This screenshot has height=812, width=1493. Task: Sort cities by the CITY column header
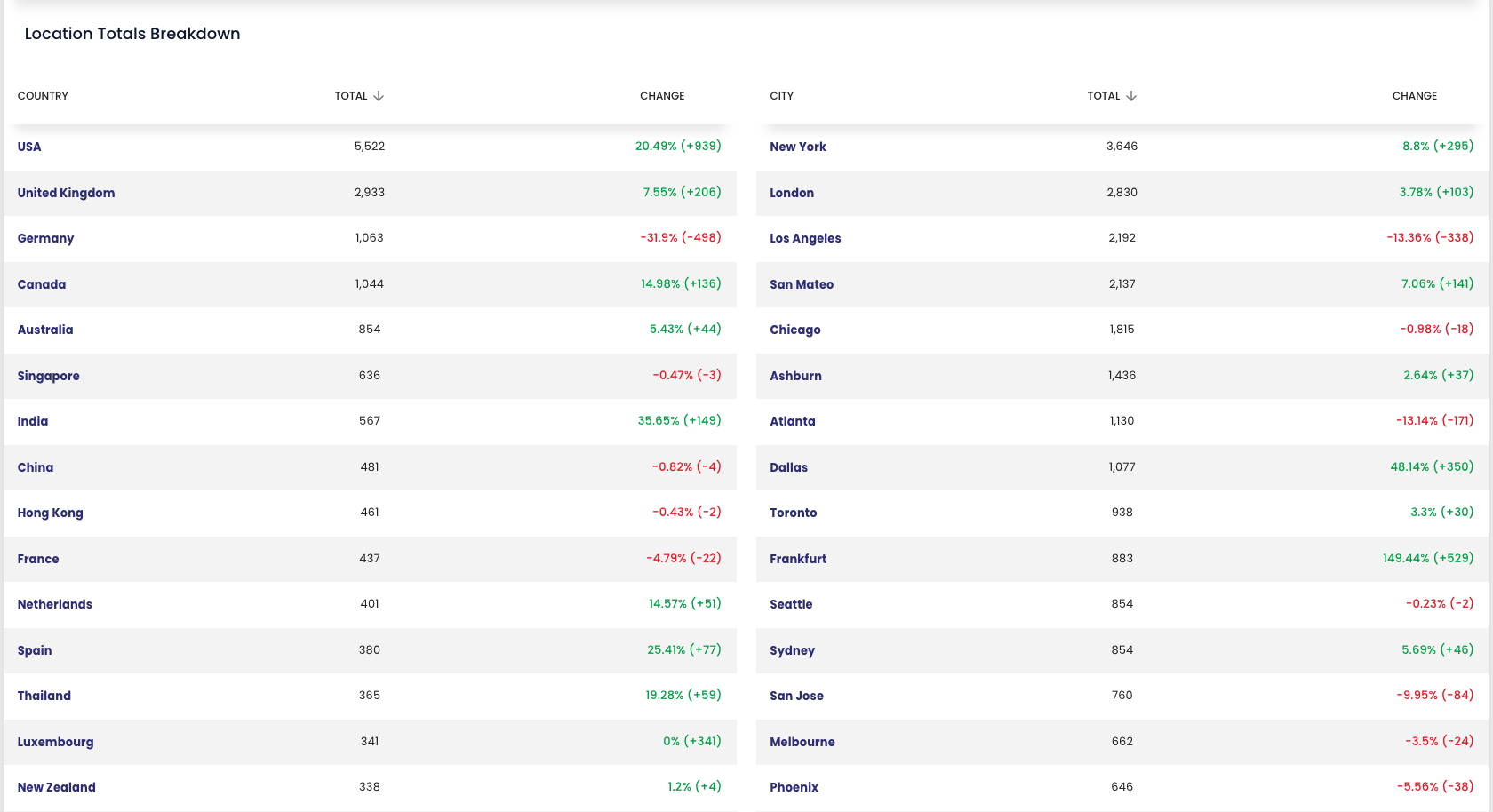pyautogui.click(x=781, y=96)
